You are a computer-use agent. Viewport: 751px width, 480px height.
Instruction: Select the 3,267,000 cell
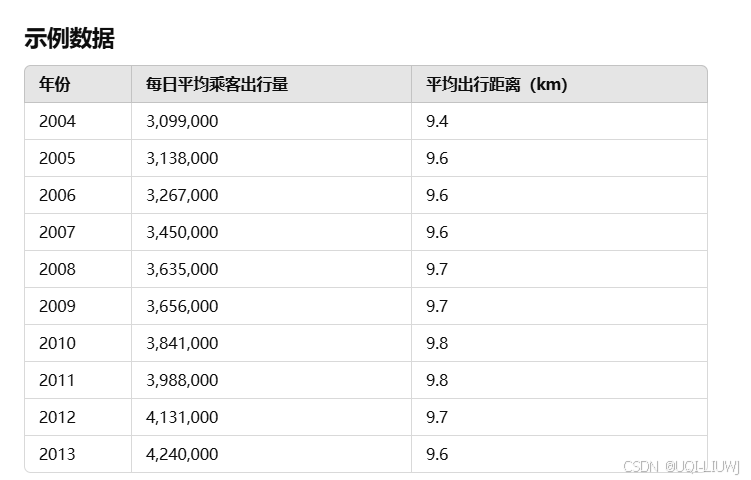click(x=182, y=196)
